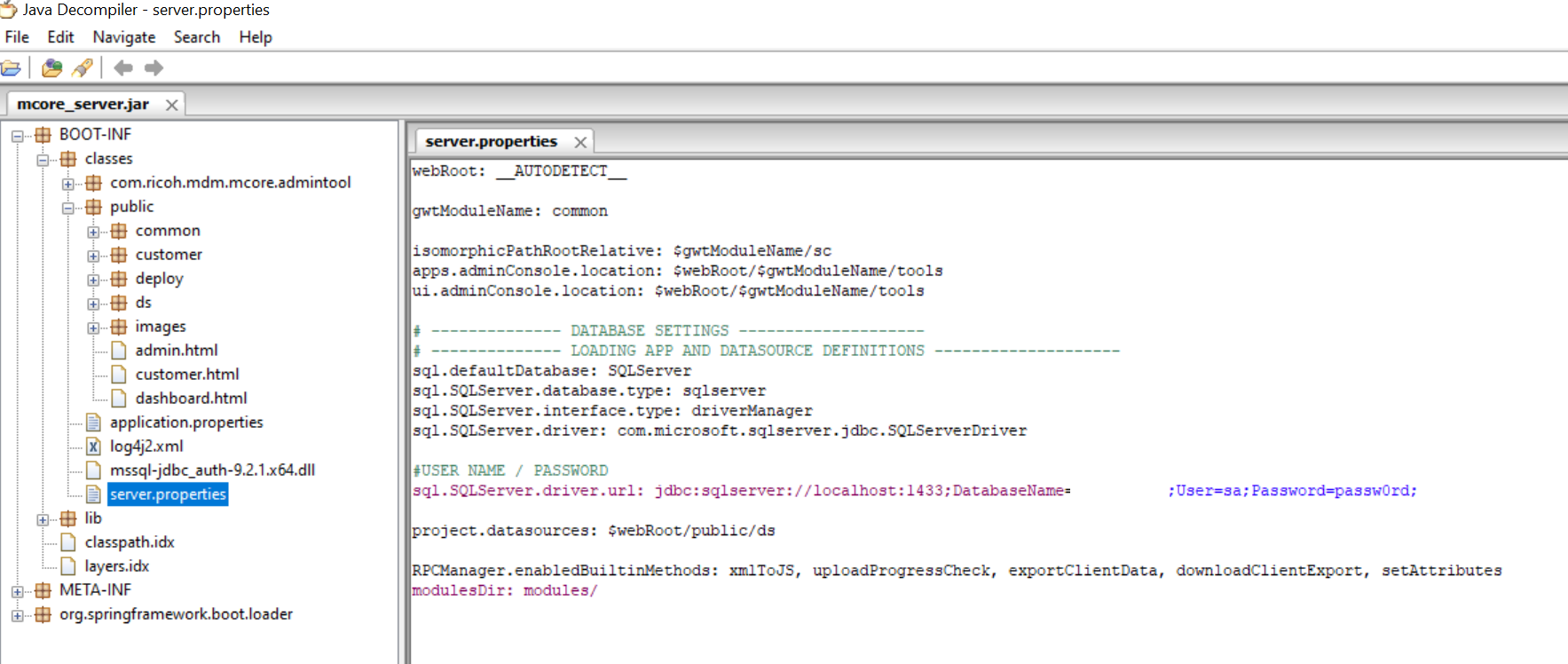Click the classes package icon

pos(68,159)
